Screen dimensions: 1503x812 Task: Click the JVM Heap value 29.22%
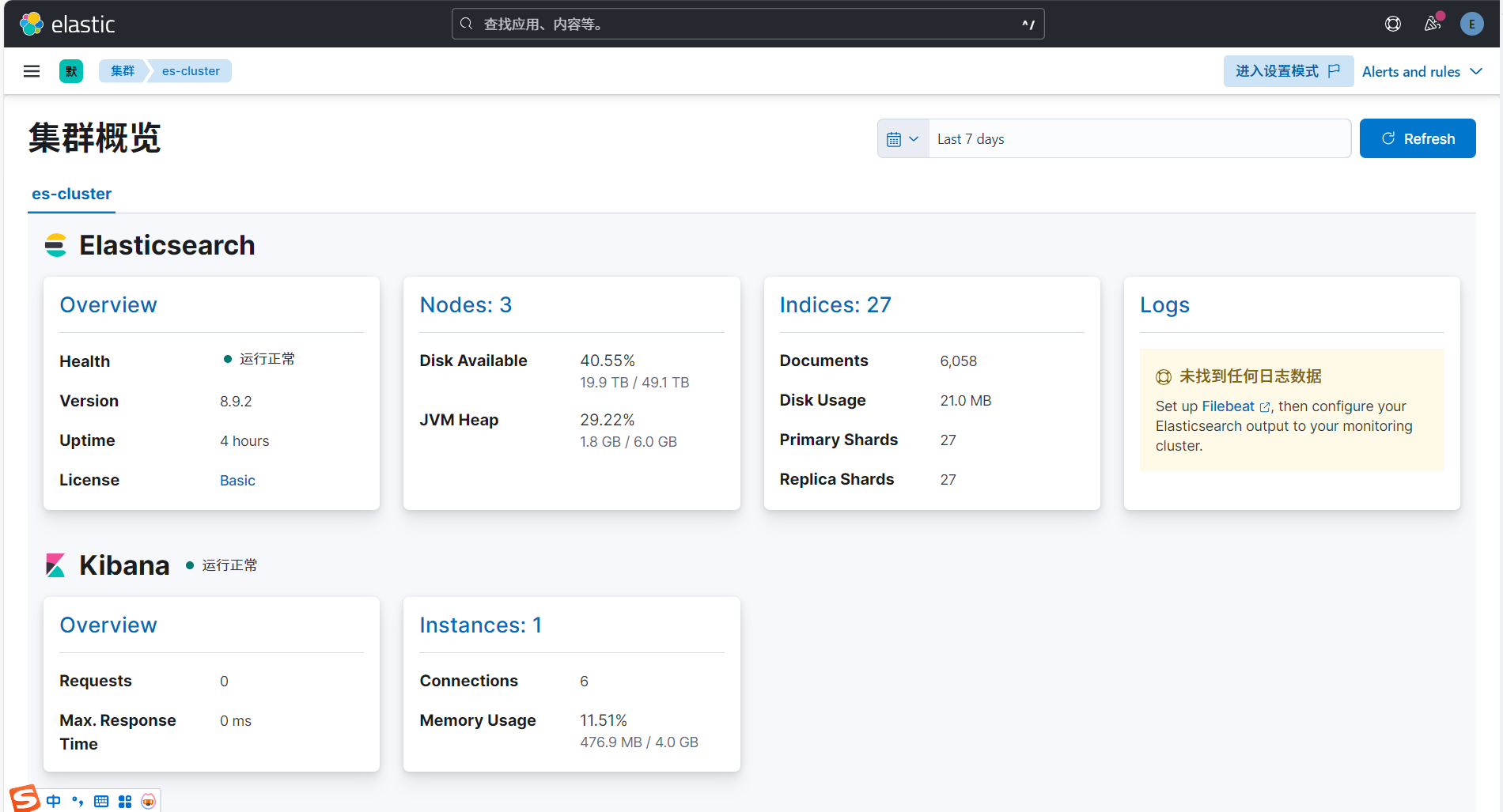pyautogui.click(x=608, y=420)
